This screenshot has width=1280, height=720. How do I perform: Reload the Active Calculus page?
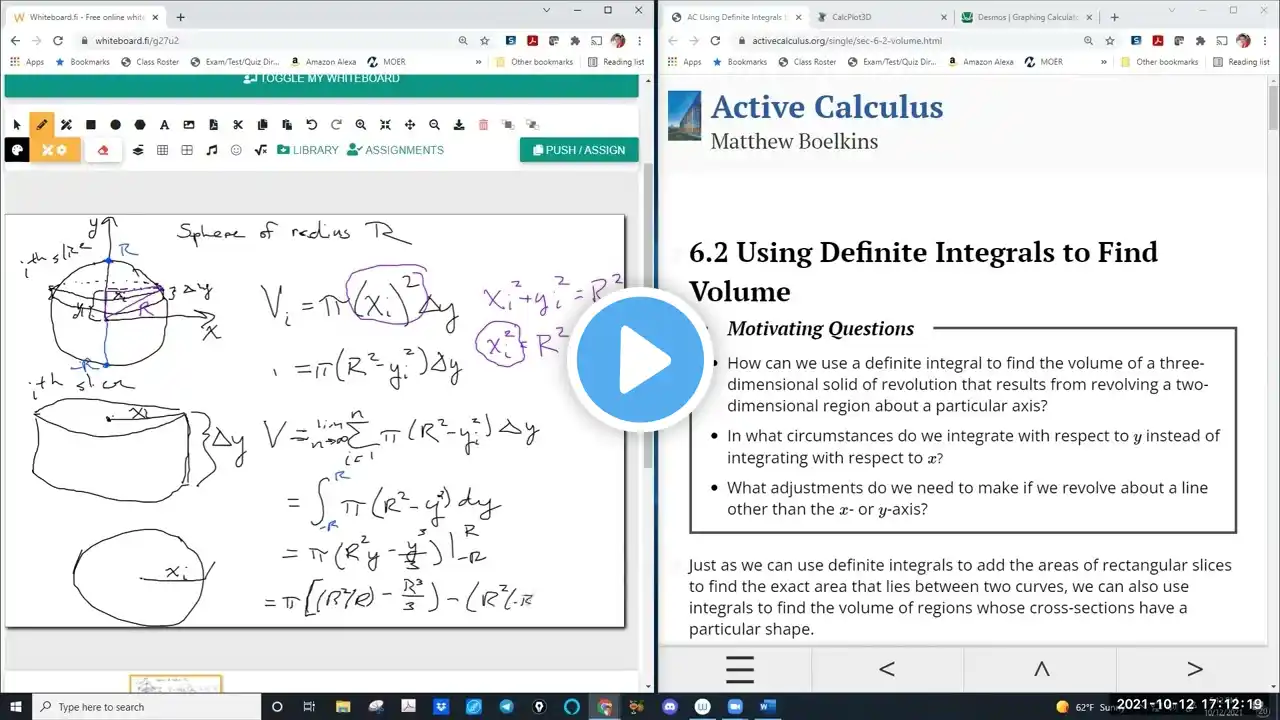(x=715, y=41)
